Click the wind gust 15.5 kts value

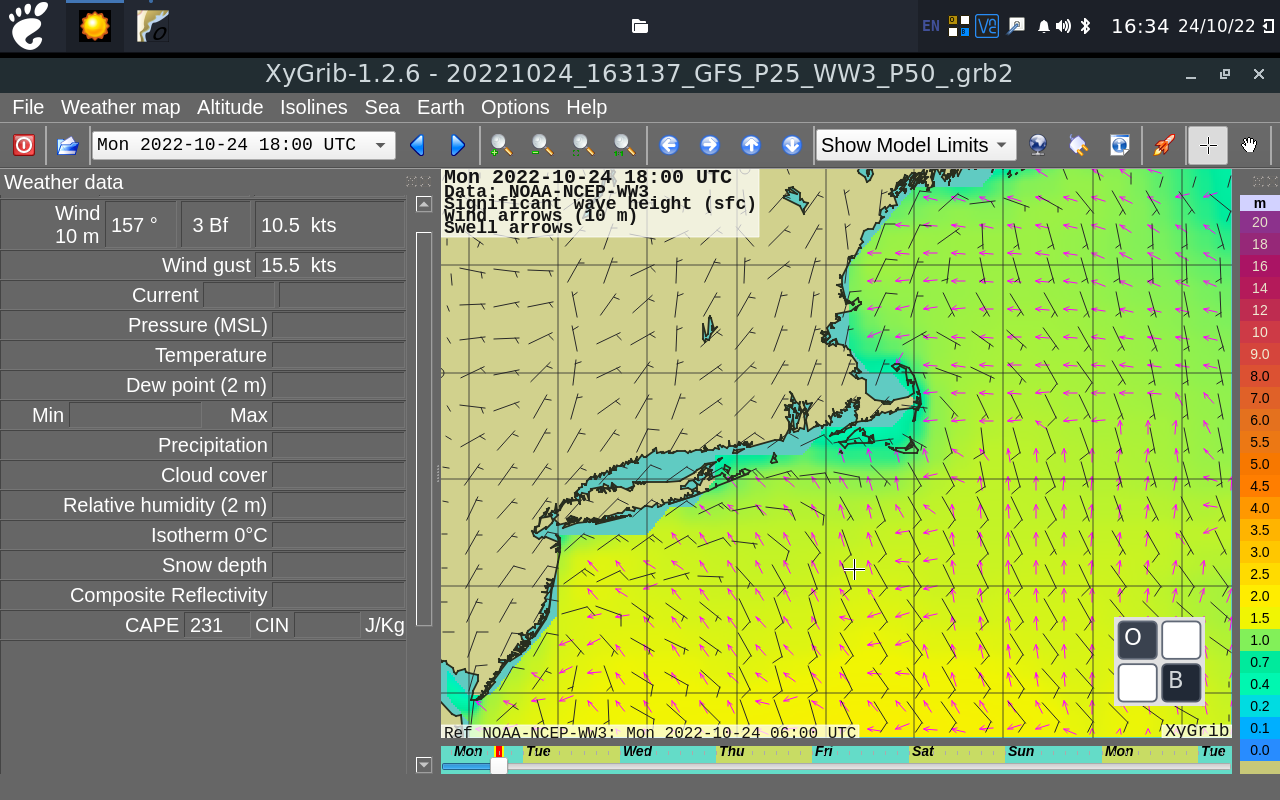[x=330, y=265]
